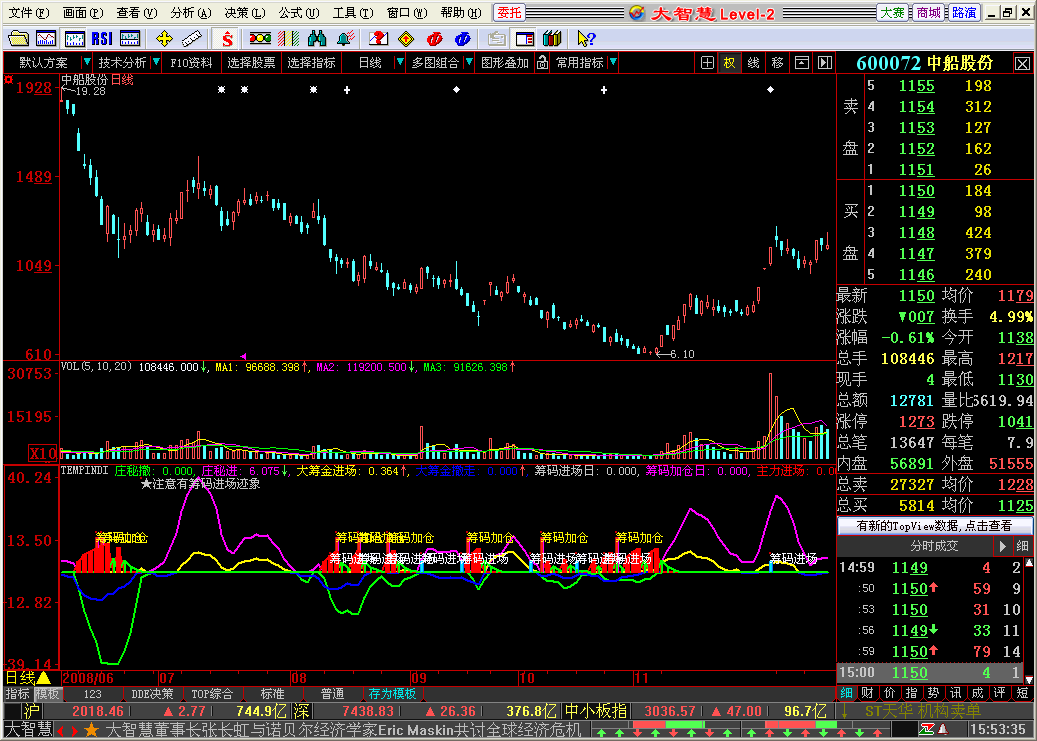Screen dimensions: 1037x741
Task: Open the 常用指标 dropdown arrow
Action: (613, 62)
